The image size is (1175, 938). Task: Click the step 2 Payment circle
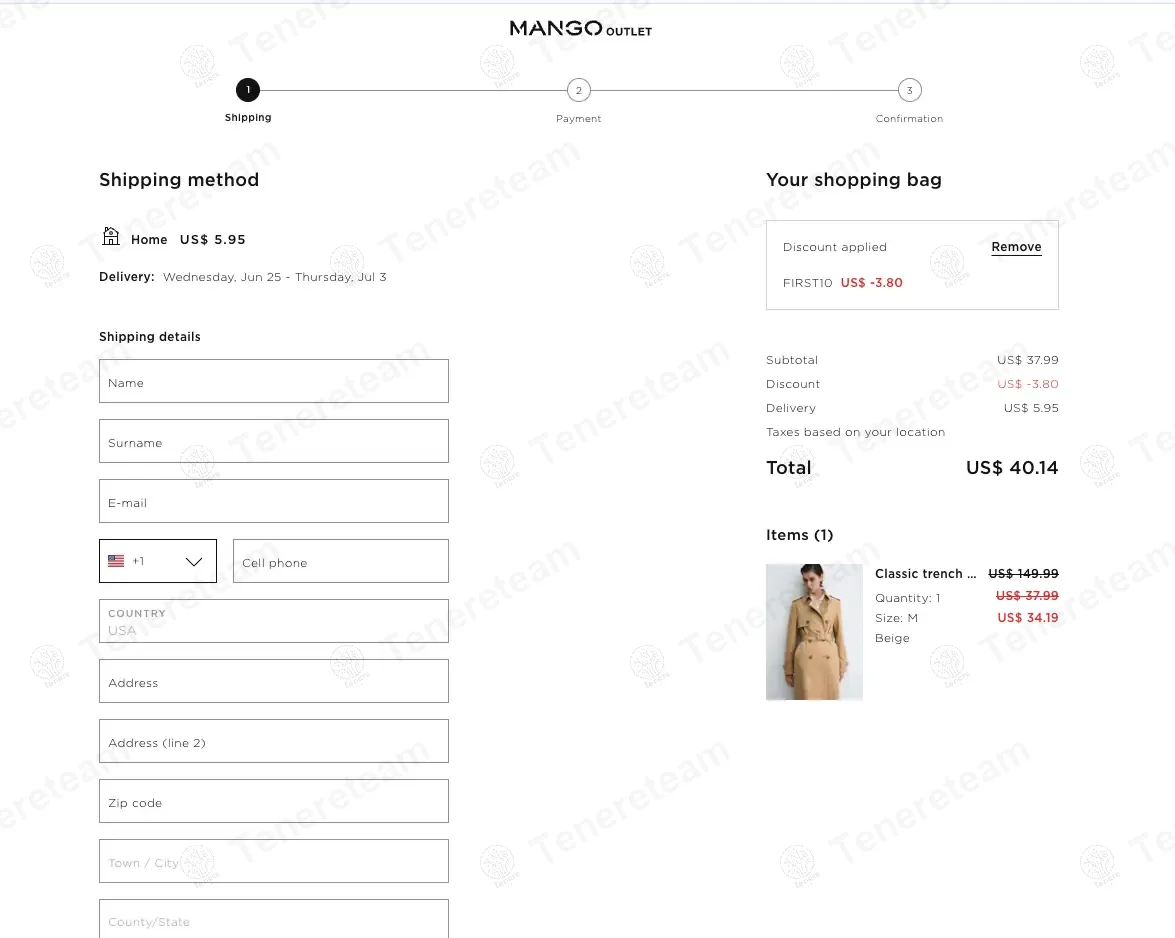tap(579, 91)
